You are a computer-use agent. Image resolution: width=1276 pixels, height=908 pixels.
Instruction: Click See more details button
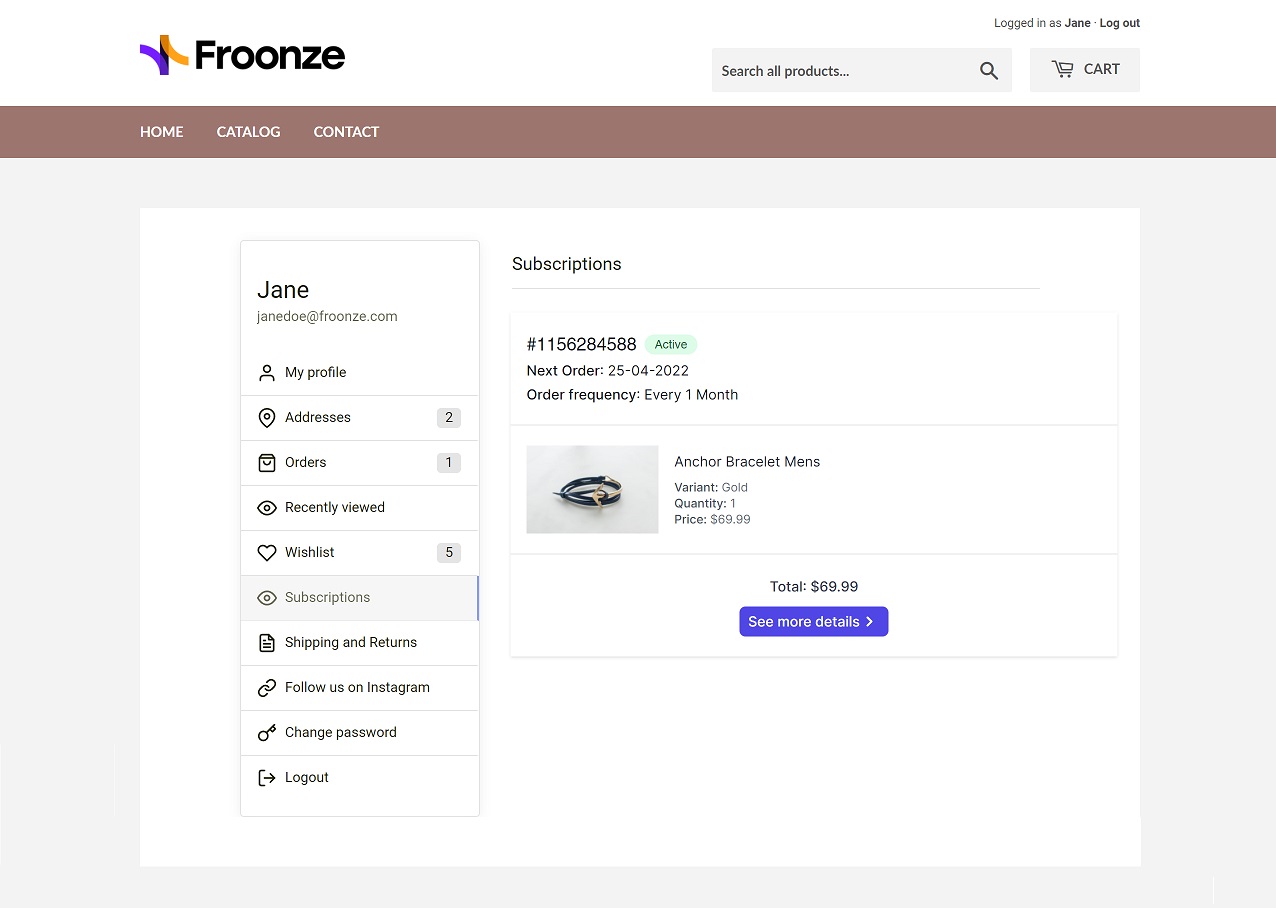[x=814, y=622]
